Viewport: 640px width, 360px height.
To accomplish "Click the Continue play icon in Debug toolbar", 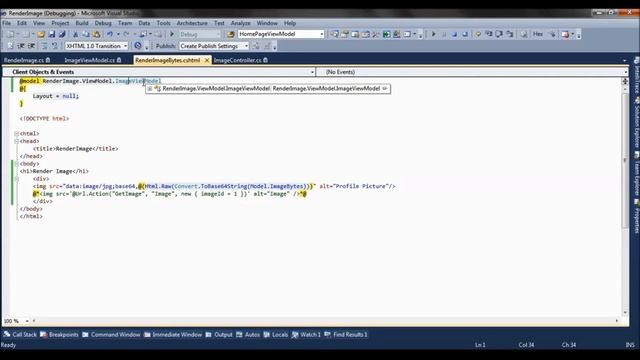I will [433, 34].
